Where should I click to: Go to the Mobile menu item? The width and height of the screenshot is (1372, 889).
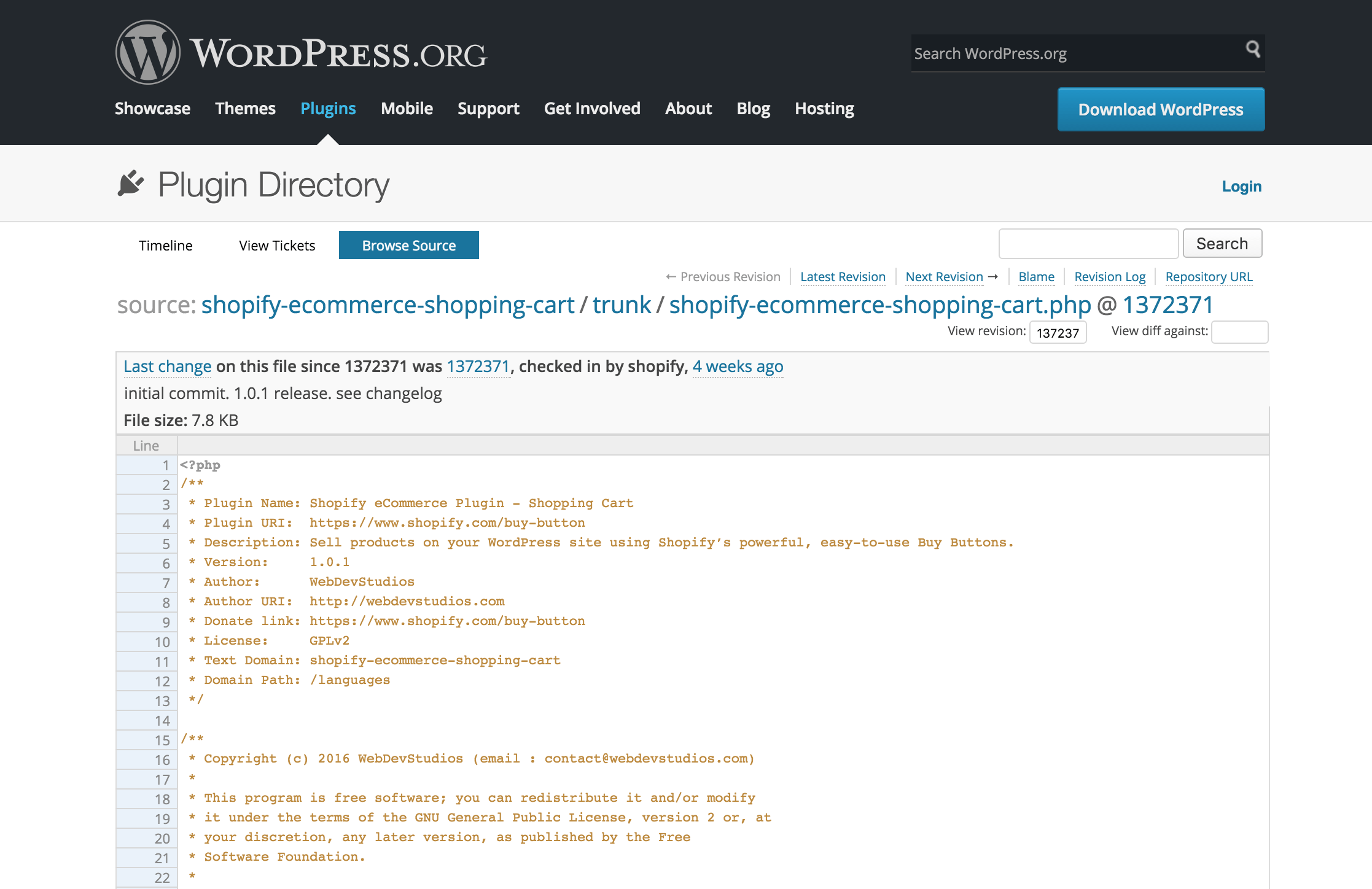pos(407,109)
